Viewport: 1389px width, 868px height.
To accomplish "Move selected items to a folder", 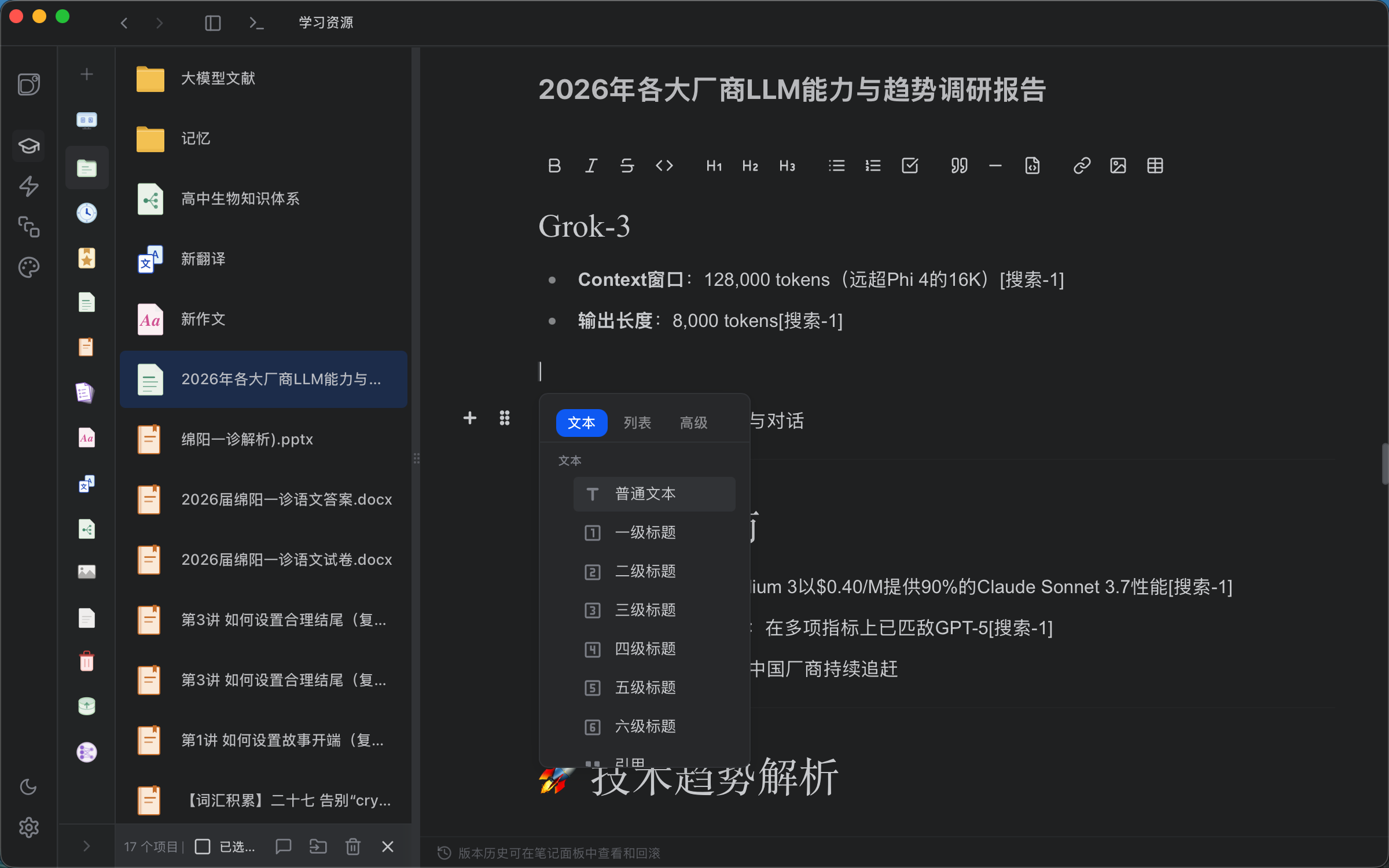I will [x=318, y=847].
